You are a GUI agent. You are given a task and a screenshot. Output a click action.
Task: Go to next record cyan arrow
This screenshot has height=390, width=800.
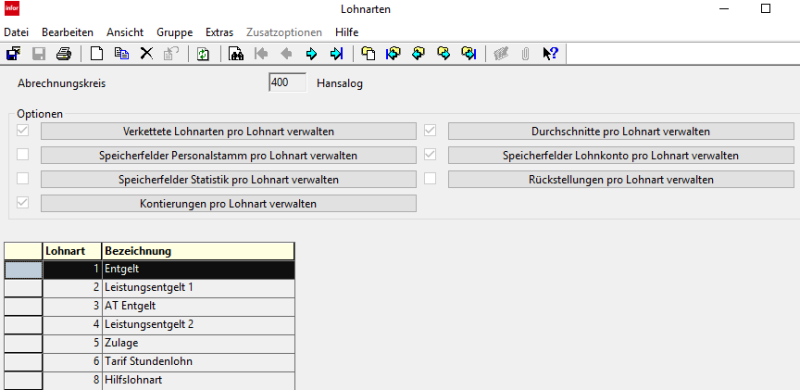point(311,54)
